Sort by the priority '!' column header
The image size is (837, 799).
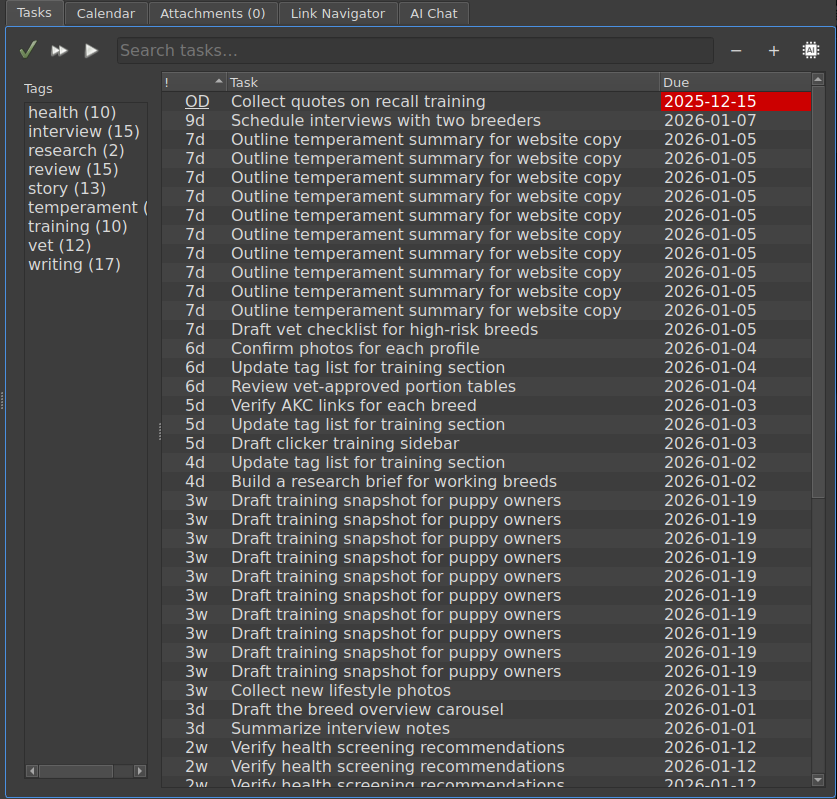click(193, 82)
